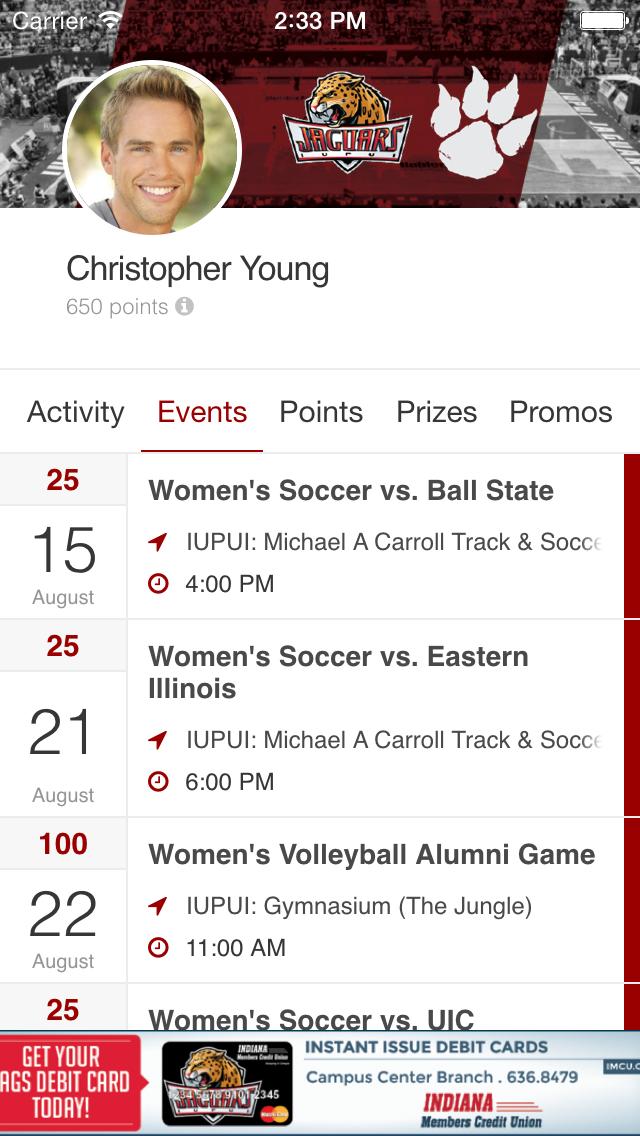Screen dimensions: 640x1136
Task: Tap the Get Your Debit Card banner
Action: tap(72, 1082)
